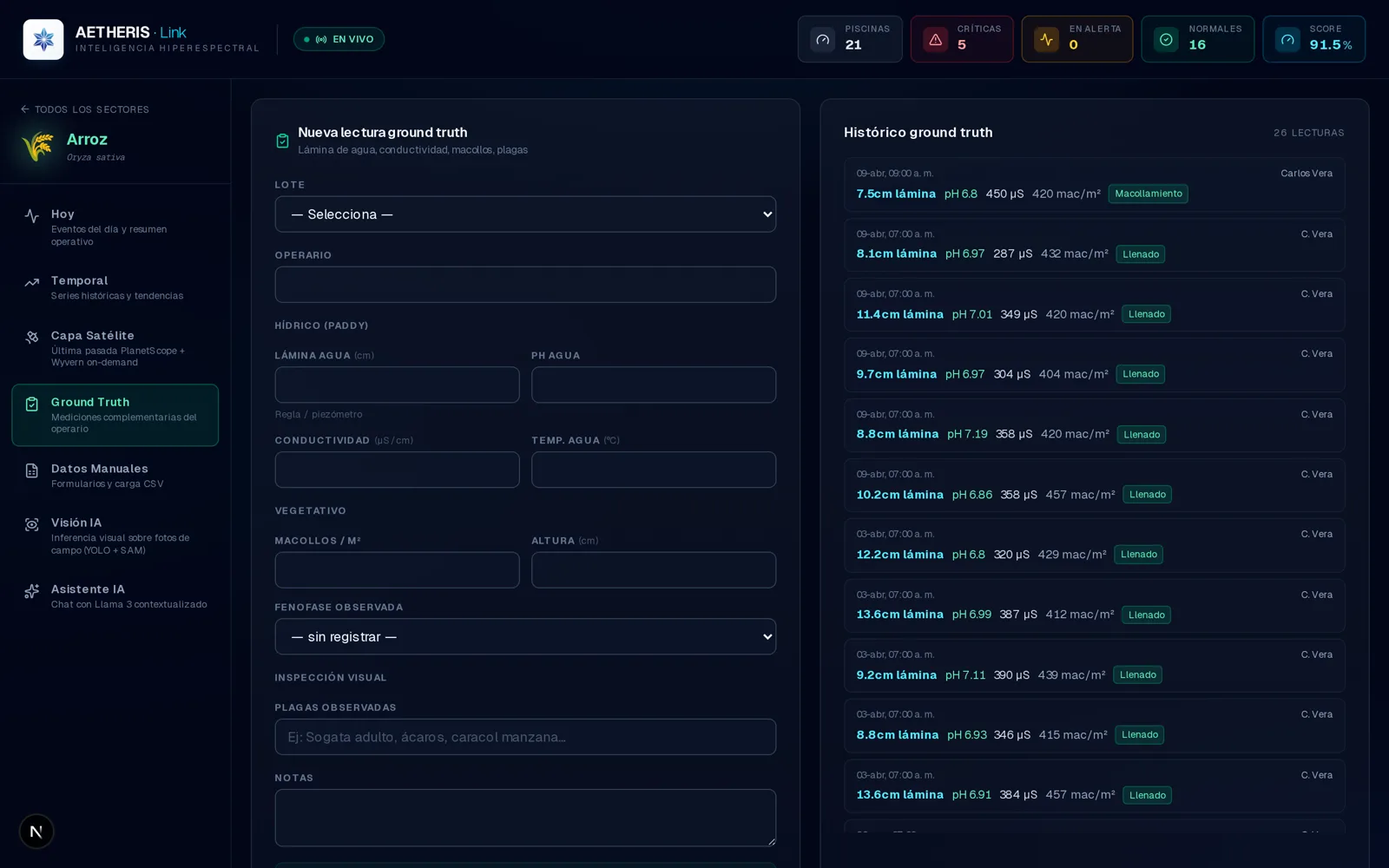The height and width of the screenshot is (868, 1389).
Task: Click the Aetheris star logo icon
Action: pyautogui.click(x=43, y=39)
